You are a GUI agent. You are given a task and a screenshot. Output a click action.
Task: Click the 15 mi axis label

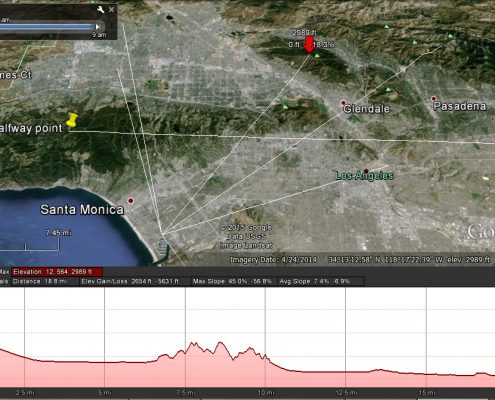tap(426, 393)
